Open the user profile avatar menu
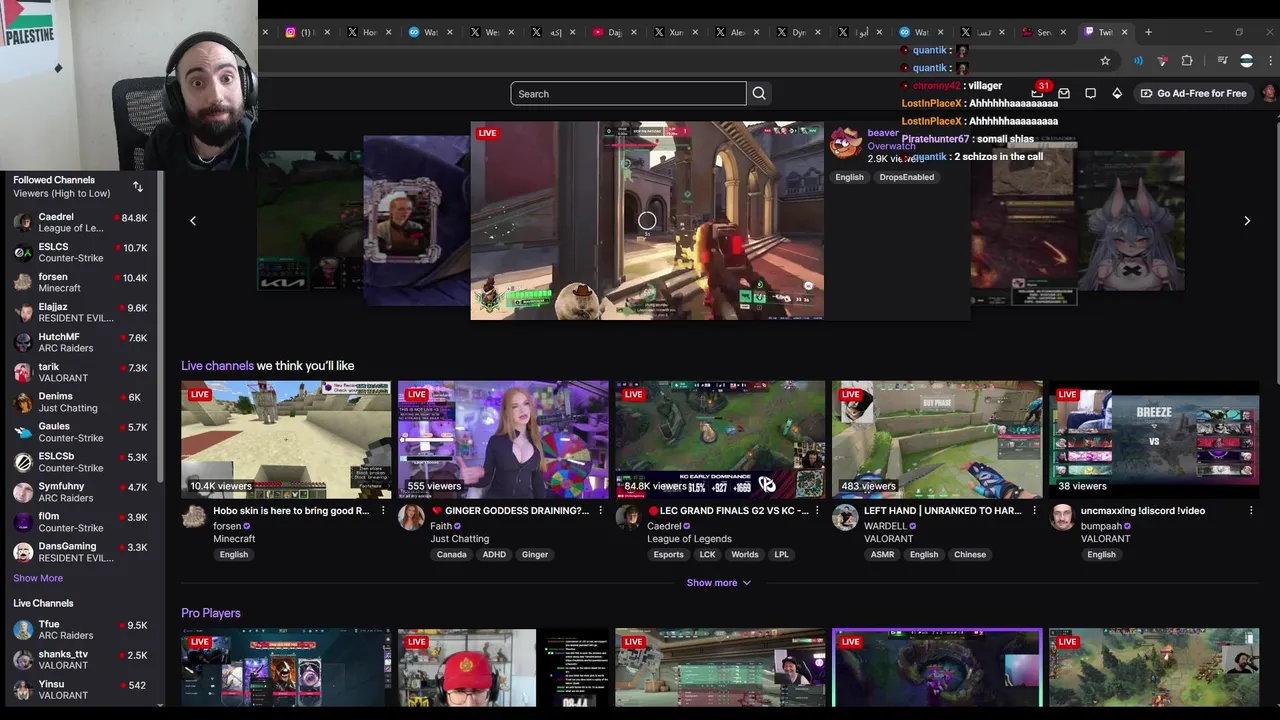1280x720 pixels. point(1269,93)
